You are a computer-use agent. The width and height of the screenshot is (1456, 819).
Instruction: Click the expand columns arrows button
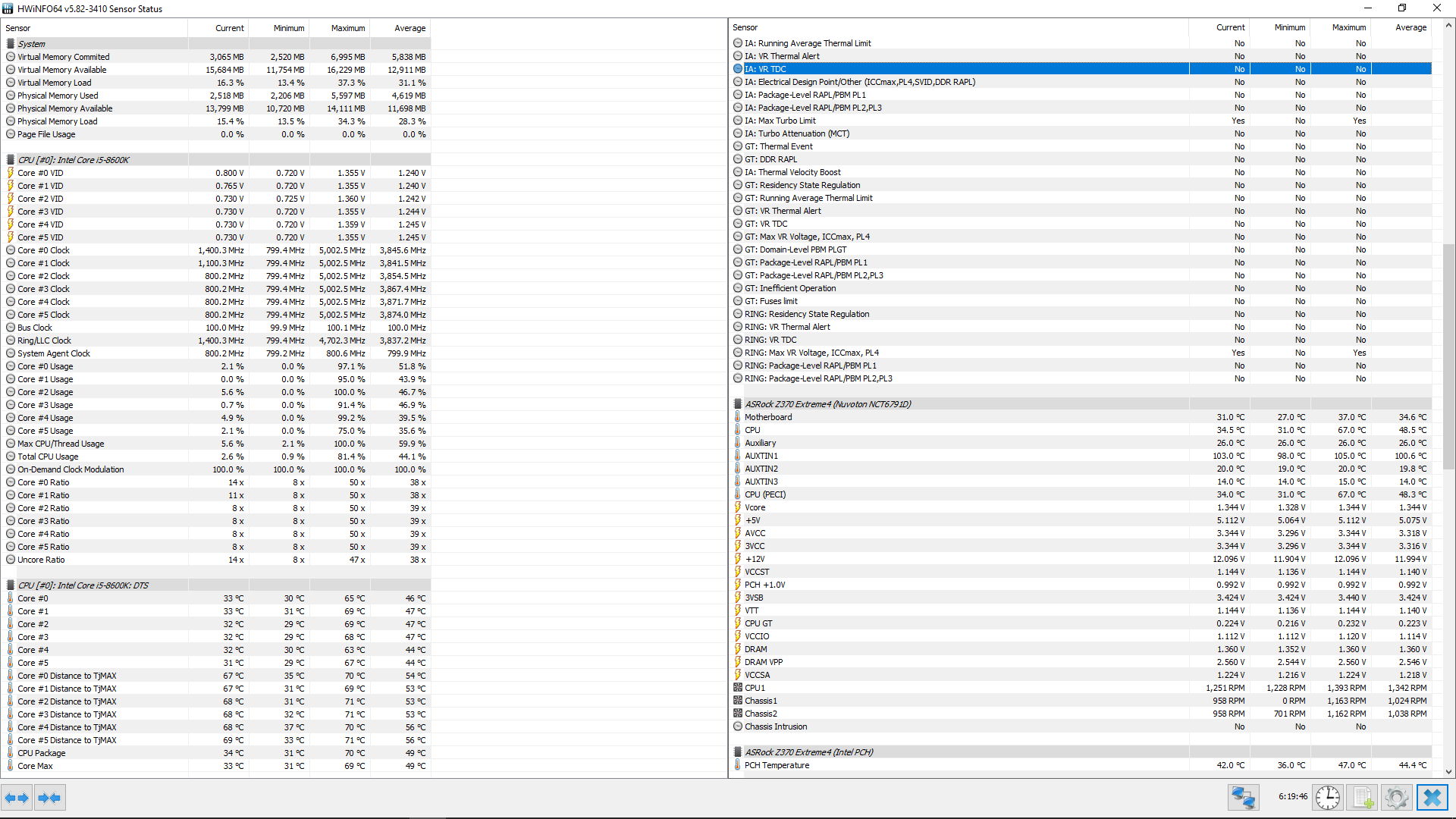(17, 798)
